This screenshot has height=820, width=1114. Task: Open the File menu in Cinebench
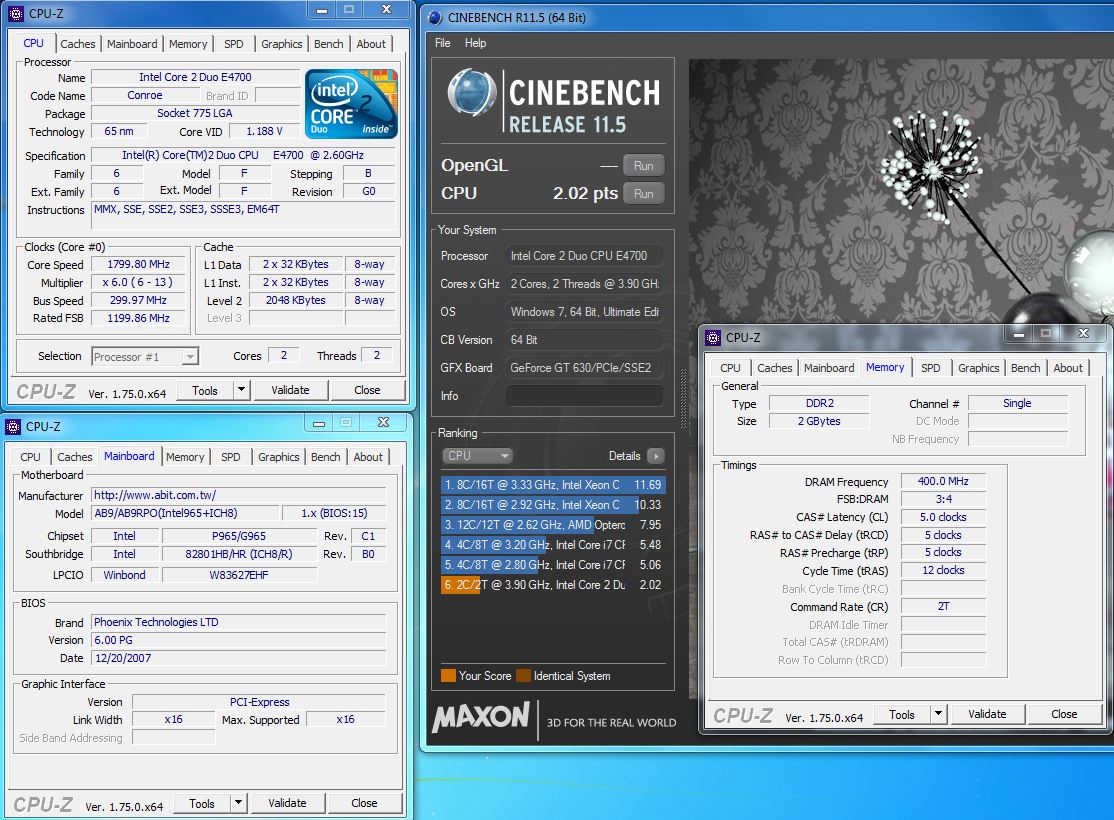point(443,43)
